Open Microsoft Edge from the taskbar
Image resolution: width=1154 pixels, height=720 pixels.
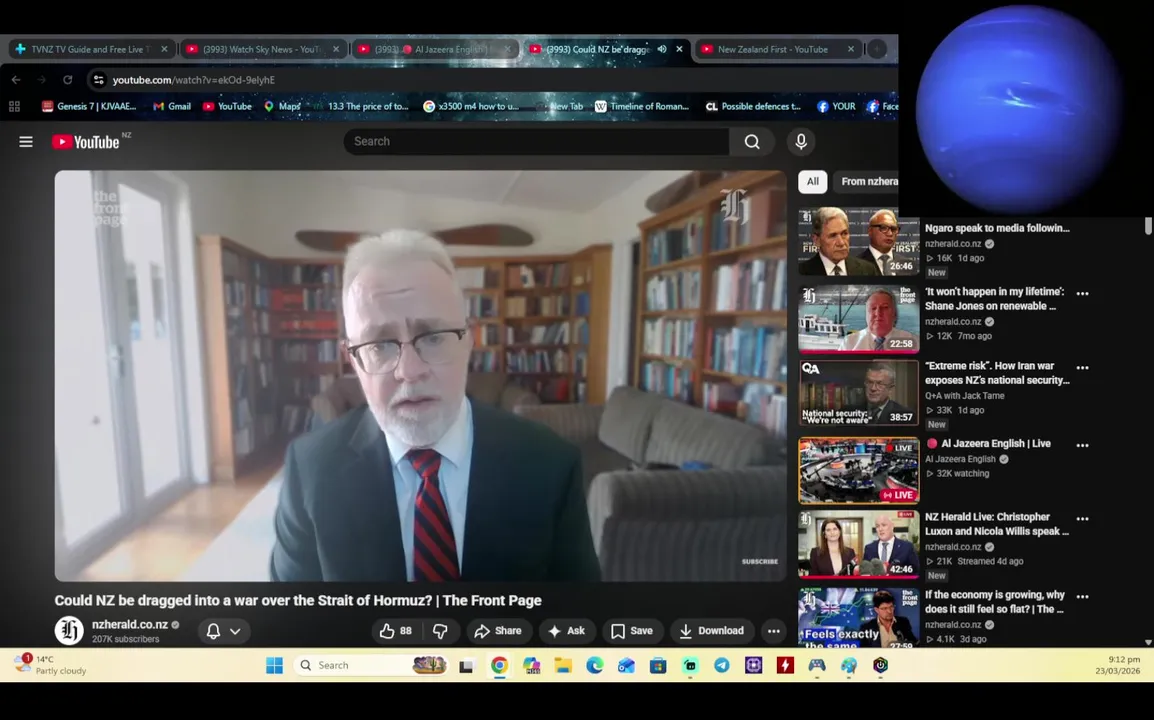click(x=595, y=666)
